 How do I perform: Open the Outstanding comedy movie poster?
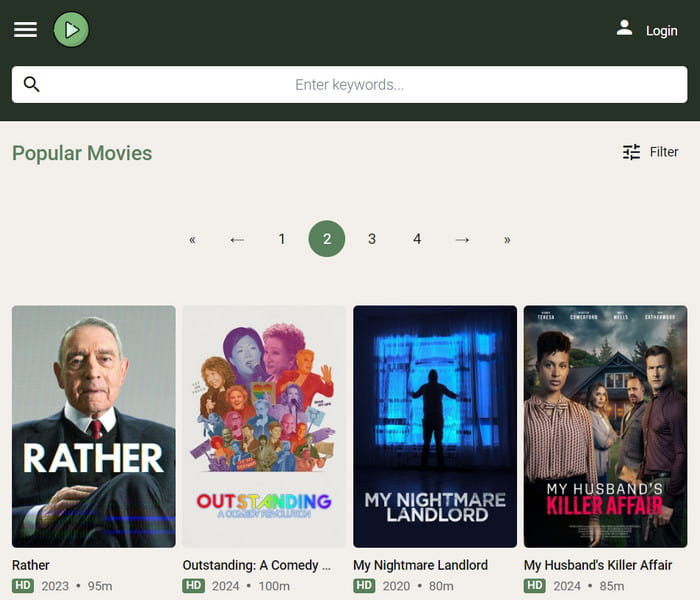264,426
